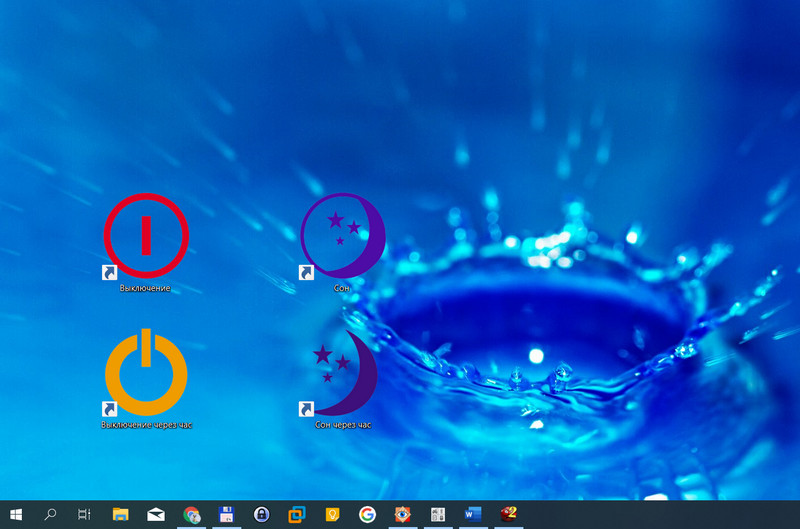Switch to Chrome in taskbar
The height and width of the screenshot is (529, 800).
tap(191, 515)
